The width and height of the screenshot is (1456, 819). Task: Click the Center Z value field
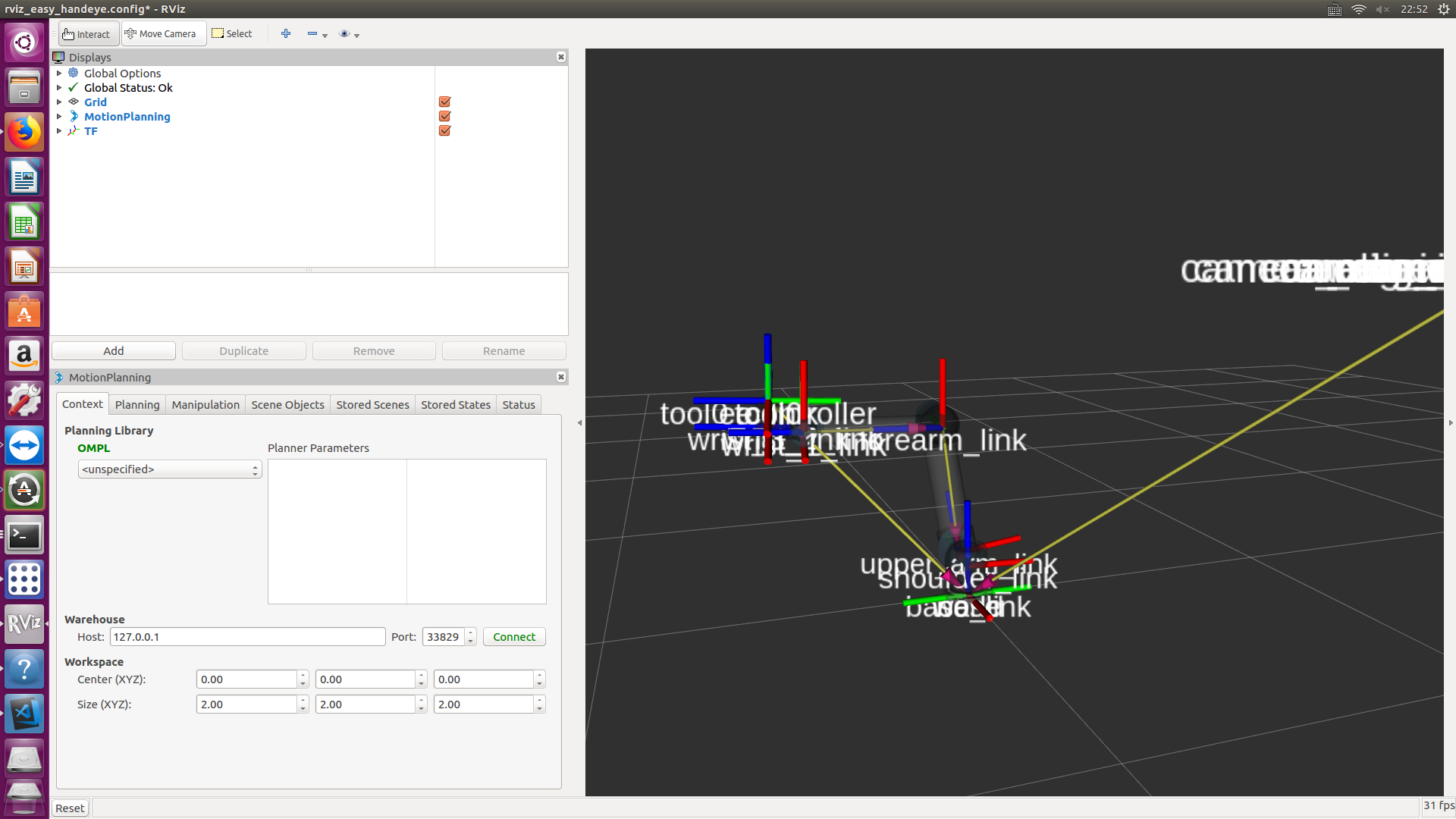point(484,679)
